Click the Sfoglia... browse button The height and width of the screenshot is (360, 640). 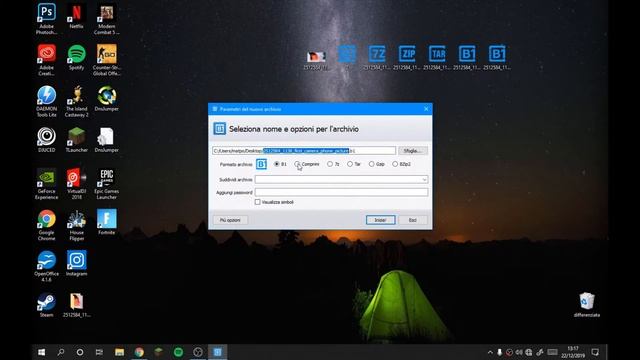pos(413,151)
